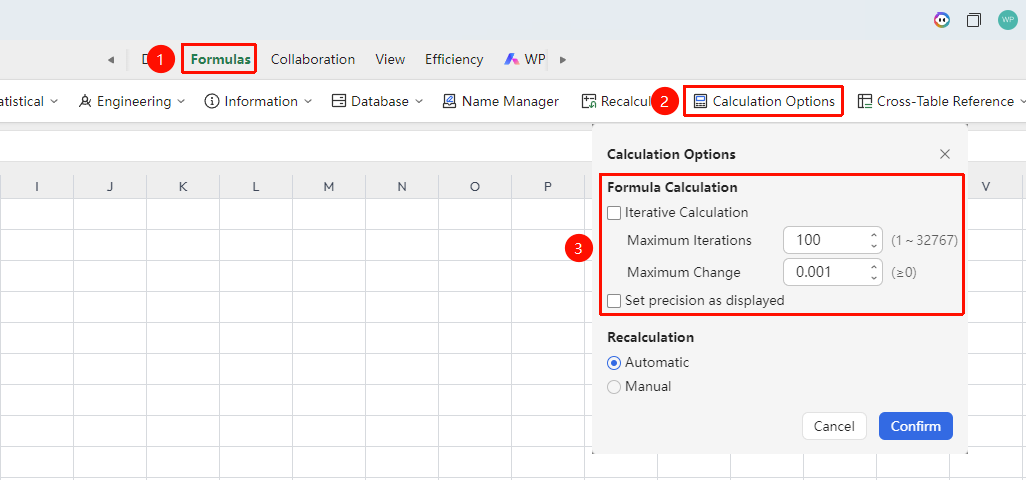Open the Efficiency tab

pyautogui.click(x=454, y=60)
